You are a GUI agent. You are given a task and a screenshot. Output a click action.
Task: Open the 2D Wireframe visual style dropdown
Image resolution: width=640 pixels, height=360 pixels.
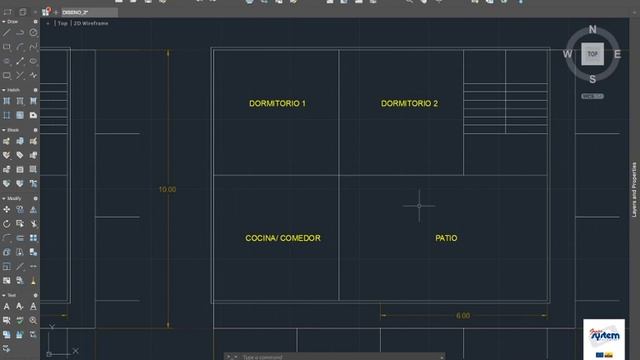[x=91, y=23]
